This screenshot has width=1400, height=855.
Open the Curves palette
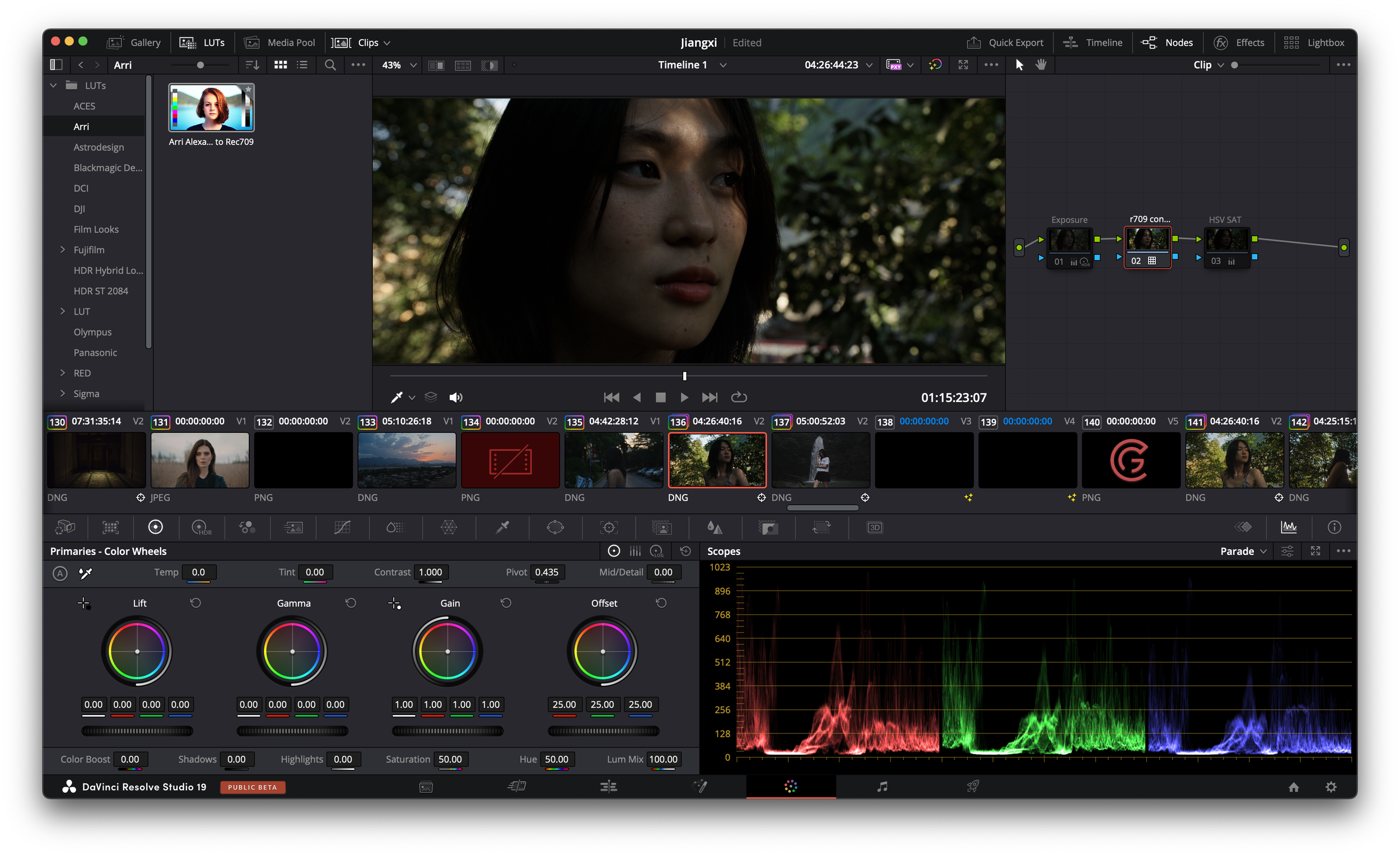[342, 527]
